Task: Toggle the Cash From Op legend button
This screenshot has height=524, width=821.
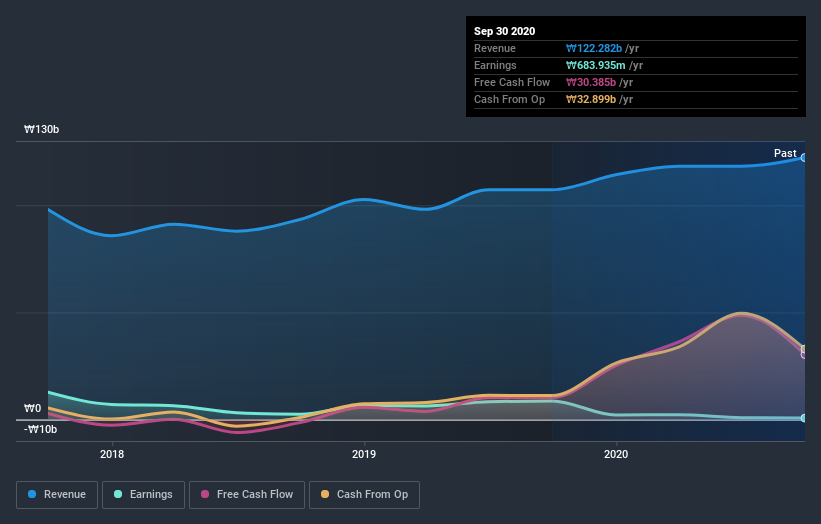Action: (x=364, y=495)
